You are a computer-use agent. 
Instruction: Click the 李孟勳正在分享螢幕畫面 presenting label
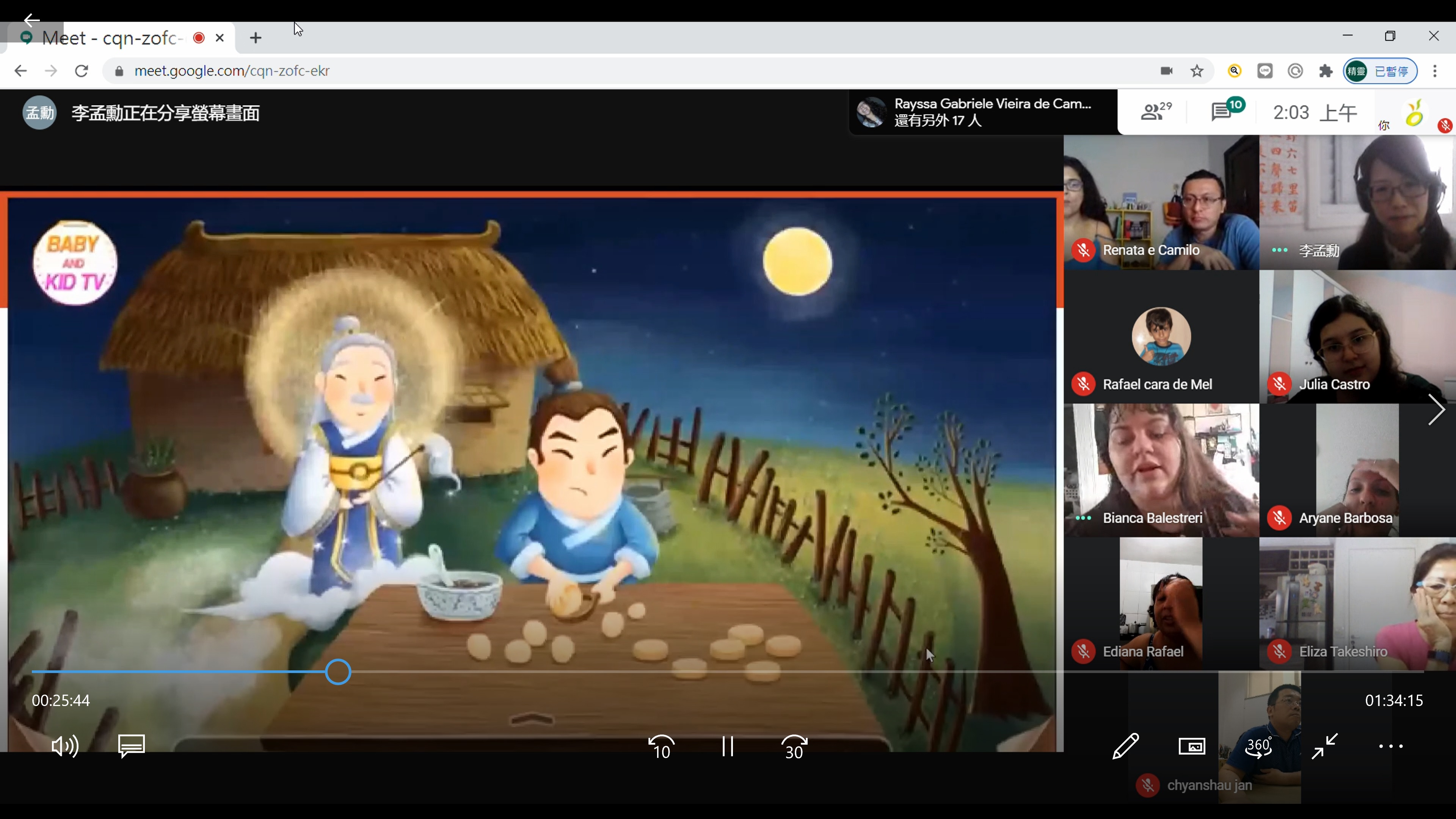point(165,113)
